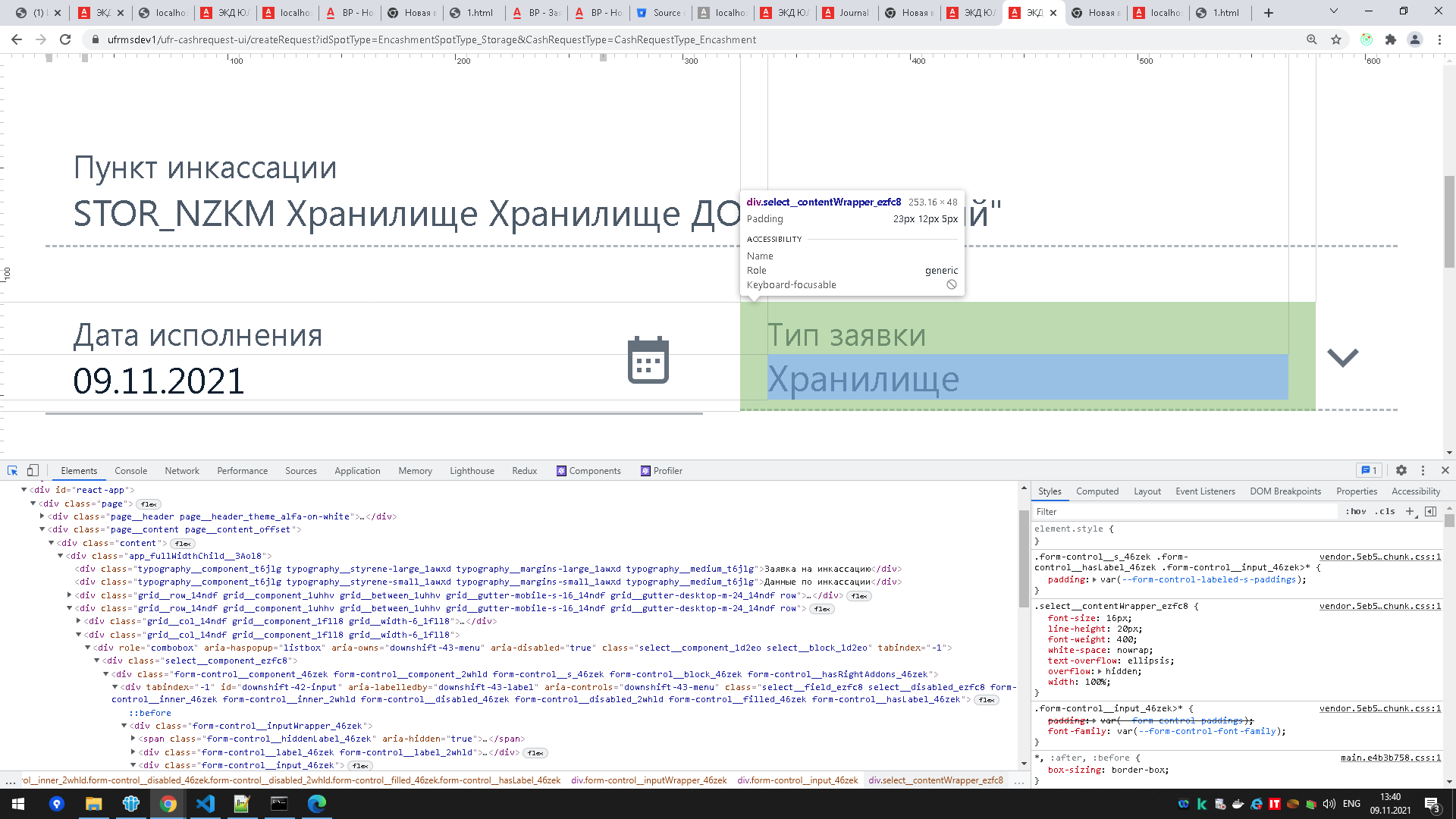Click the Filter input in Styles pane
The image size is (1456, 819).
[x=1137, y=511]
